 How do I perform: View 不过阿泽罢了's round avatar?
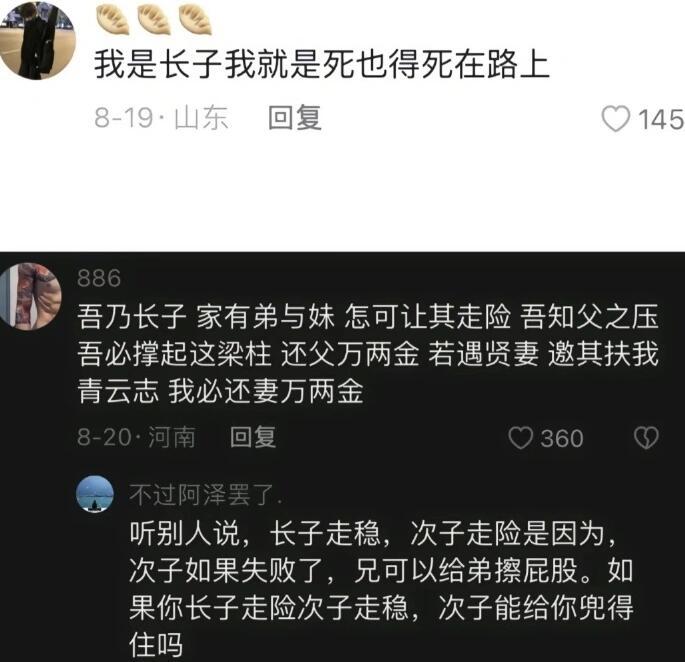(x=95, y=494)
